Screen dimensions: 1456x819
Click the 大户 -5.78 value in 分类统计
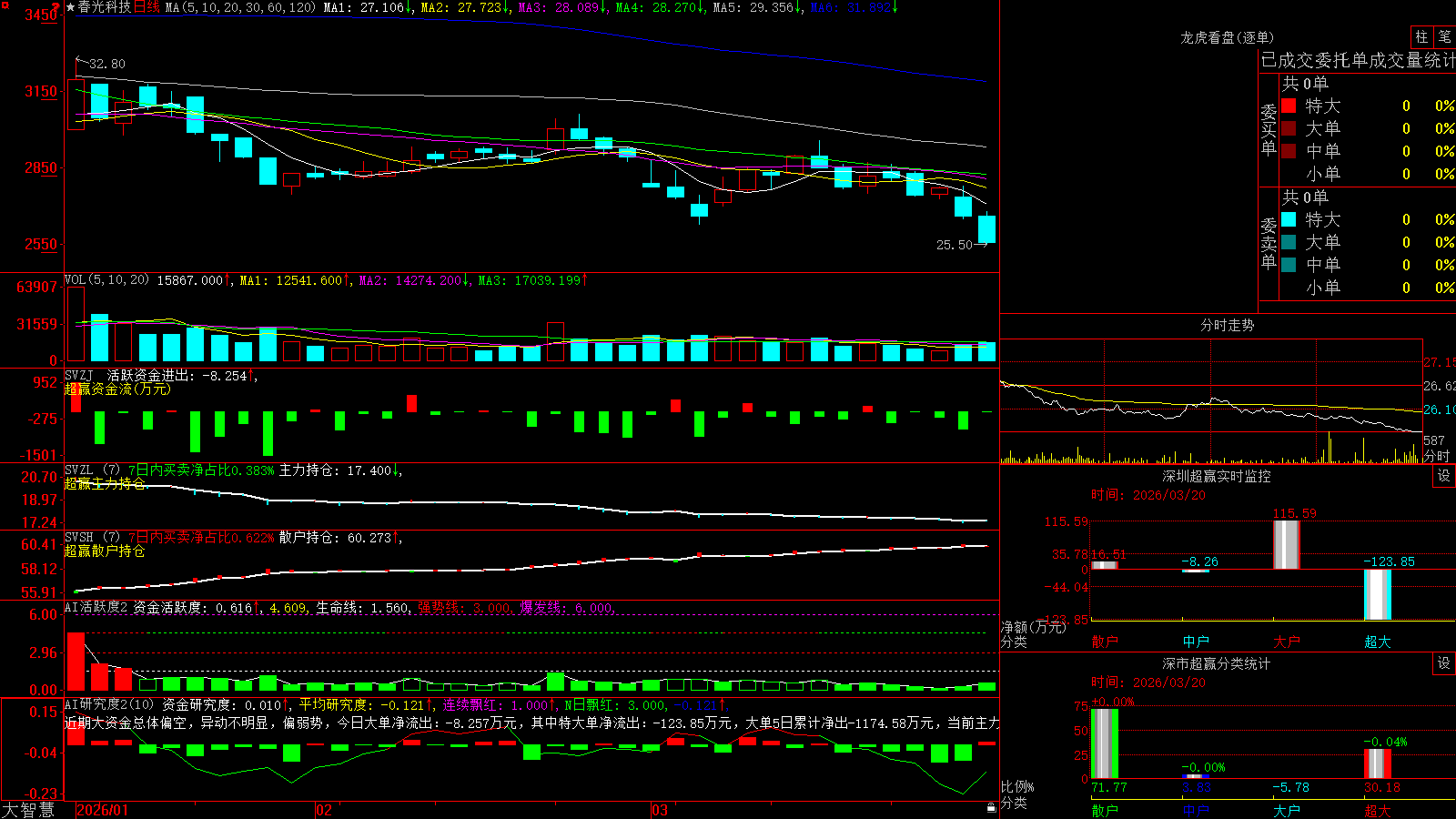click(x=1290, y=787)
